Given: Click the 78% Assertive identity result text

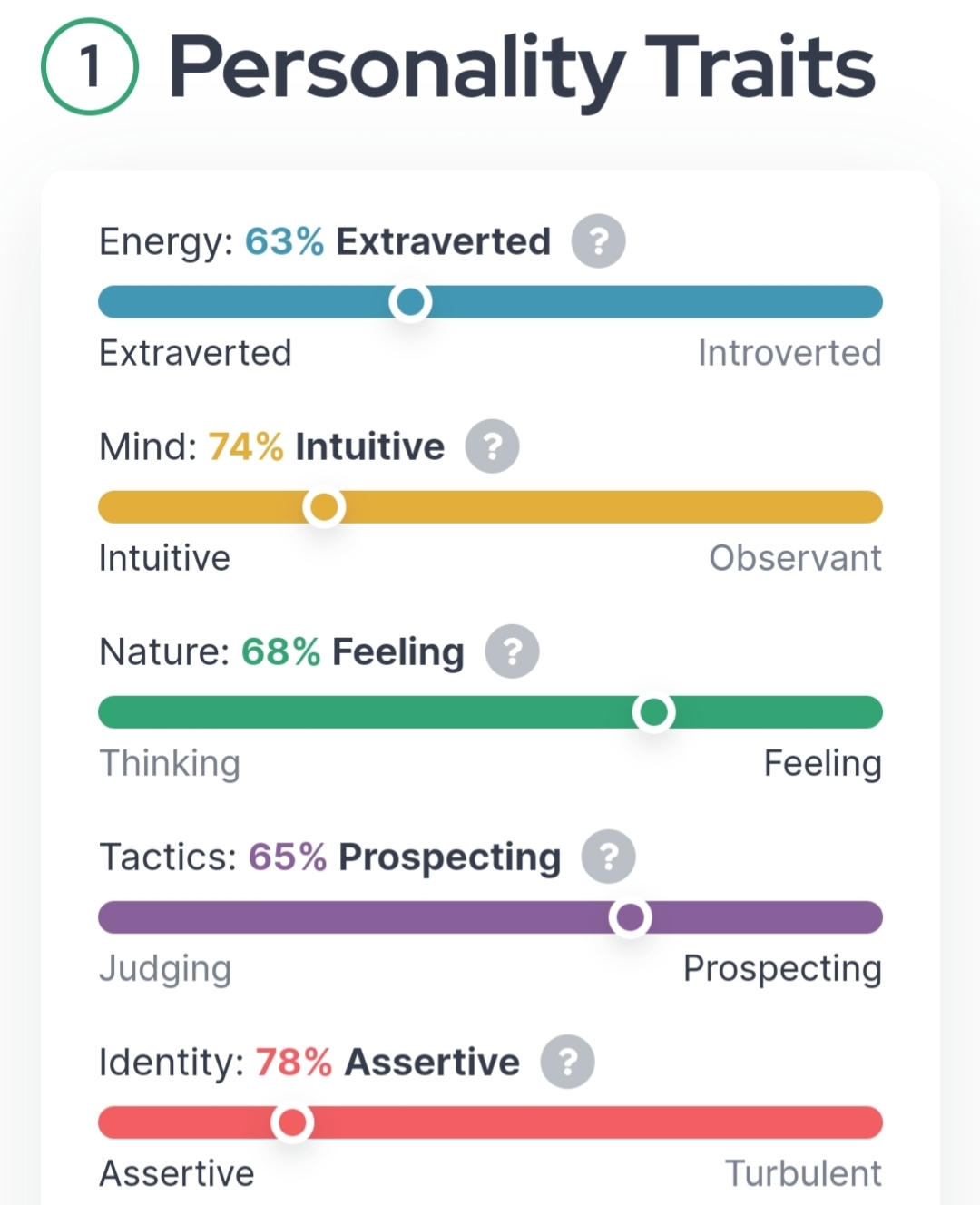Looking at the screenshot, I should point(387,1062).
